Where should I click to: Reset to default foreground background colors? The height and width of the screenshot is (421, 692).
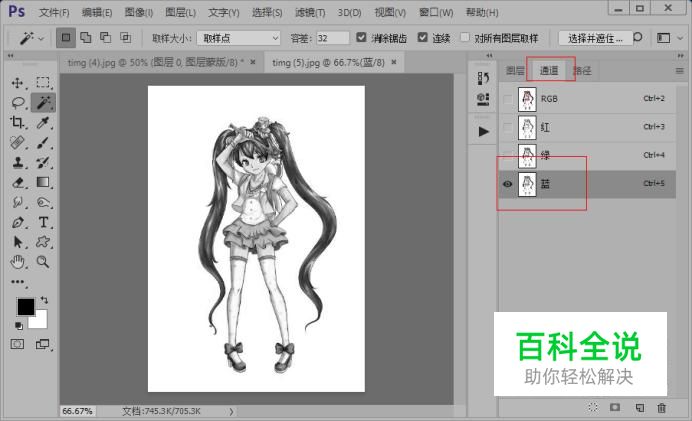[19, 326]
